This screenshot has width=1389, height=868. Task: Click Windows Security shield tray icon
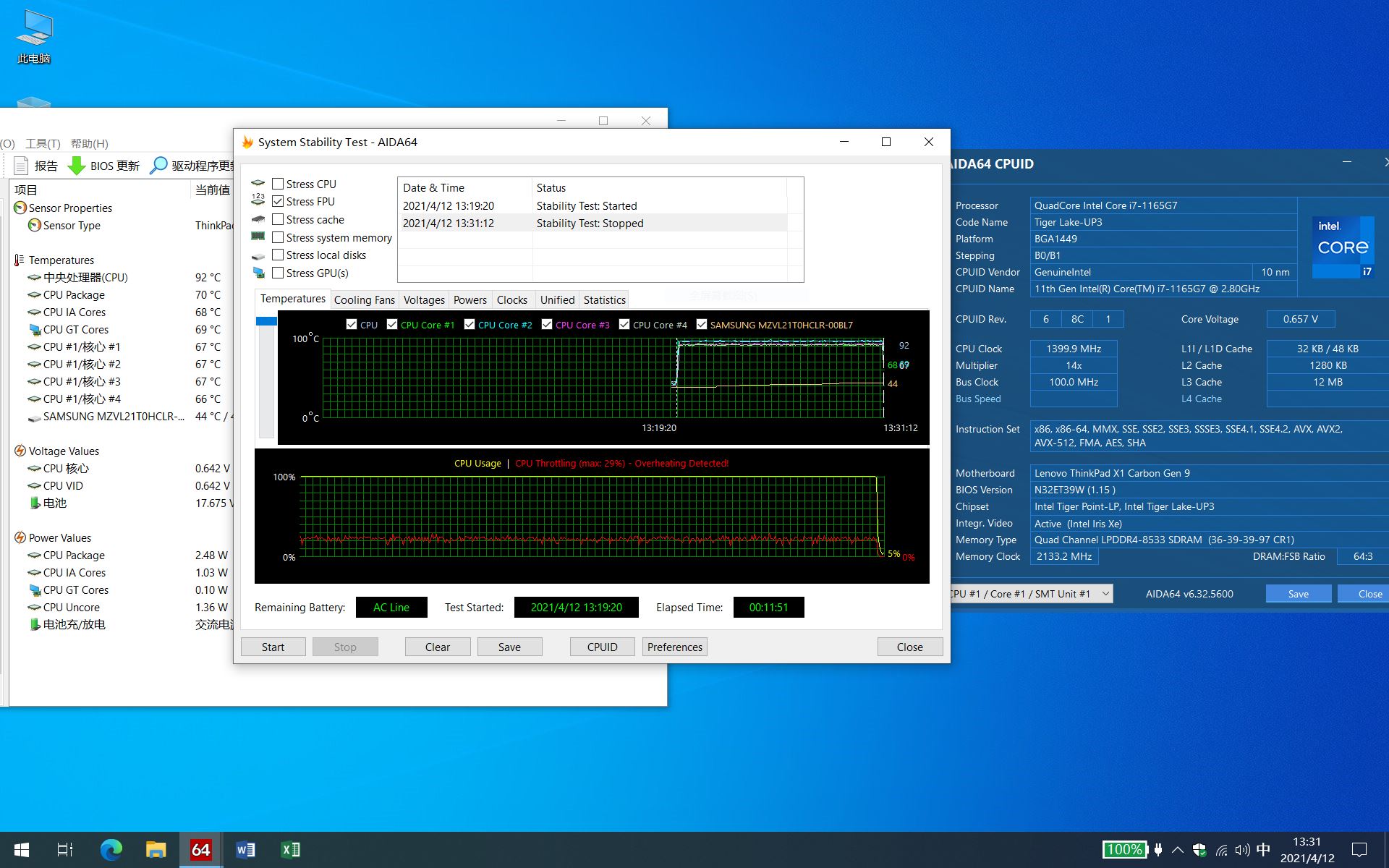1199,850
